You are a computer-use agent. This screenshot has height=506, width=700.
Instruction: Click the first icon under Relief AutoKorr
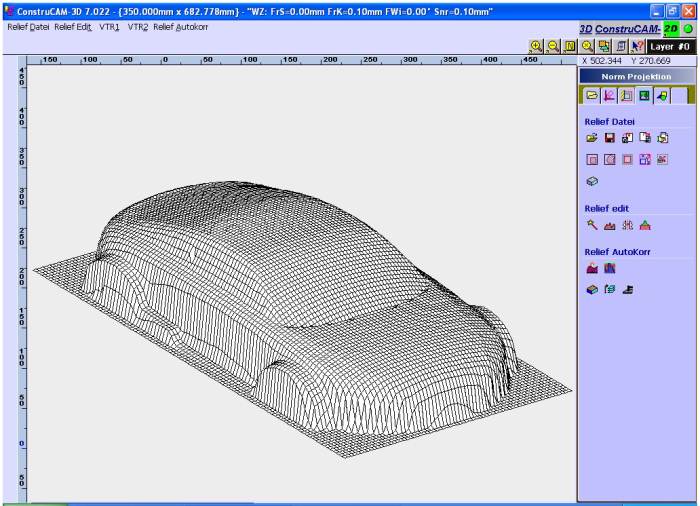pyautogui.click(x=591, y=268)
